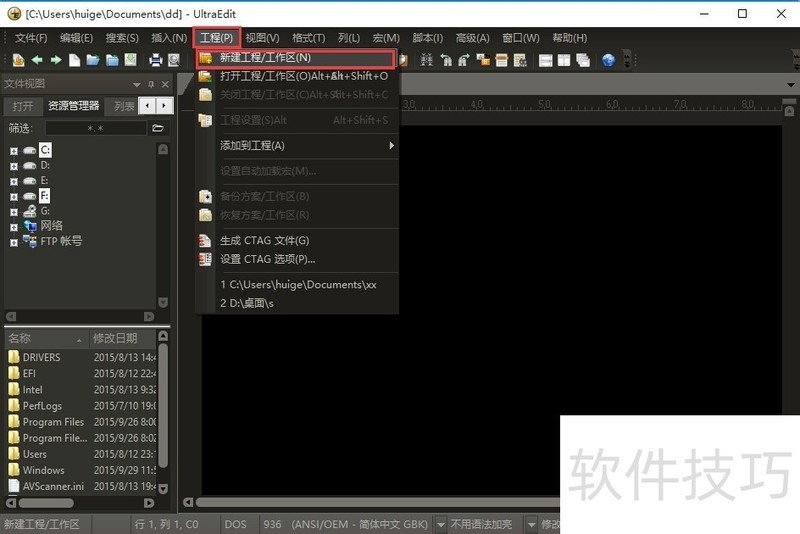This screenshot has width=800, height=534.
Task: Choose 生成 CTAG 文件(G) menu entry
Action: (x=296, y=241)
